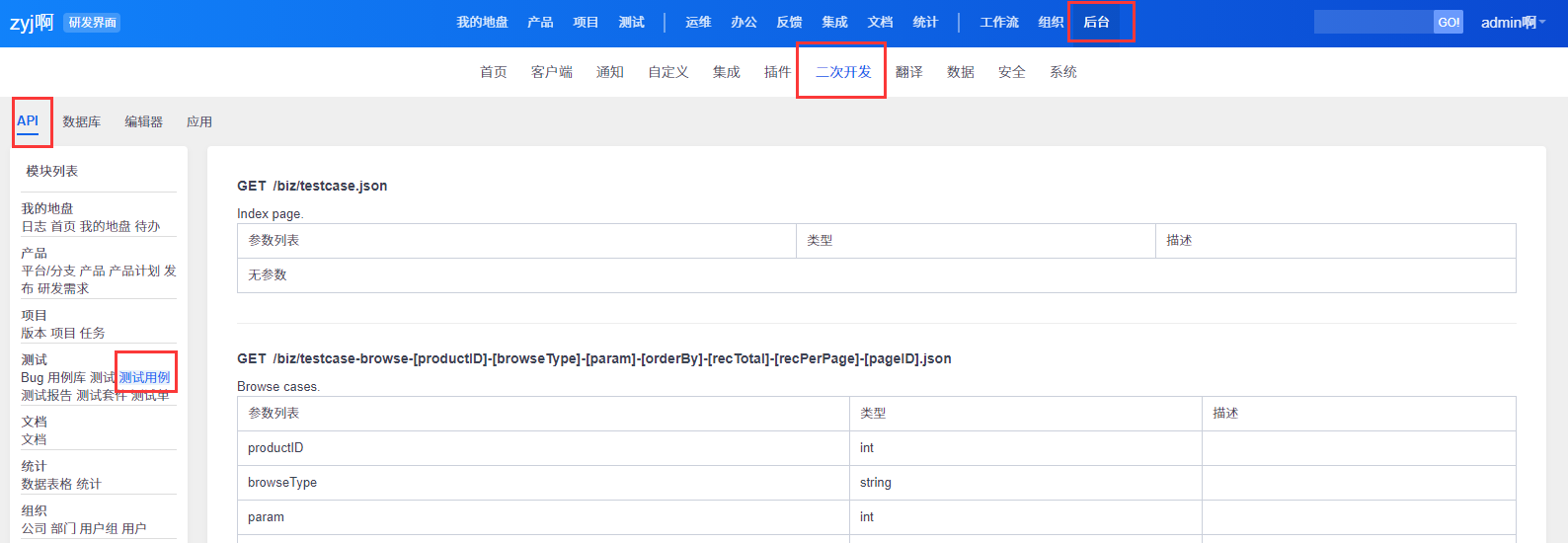
Task: Open the 测试报告 module link
Action: [x=46, y=395]
